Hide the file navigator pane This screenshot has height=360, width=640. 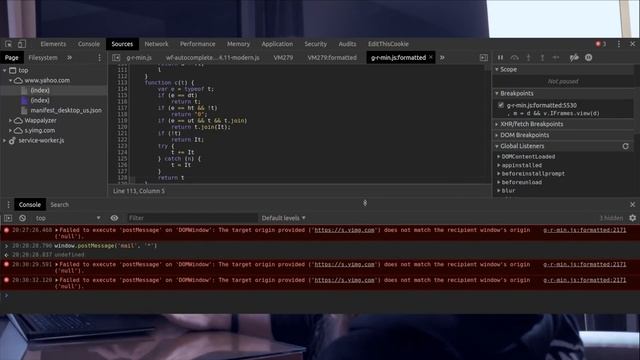click(x=116, y=58)
